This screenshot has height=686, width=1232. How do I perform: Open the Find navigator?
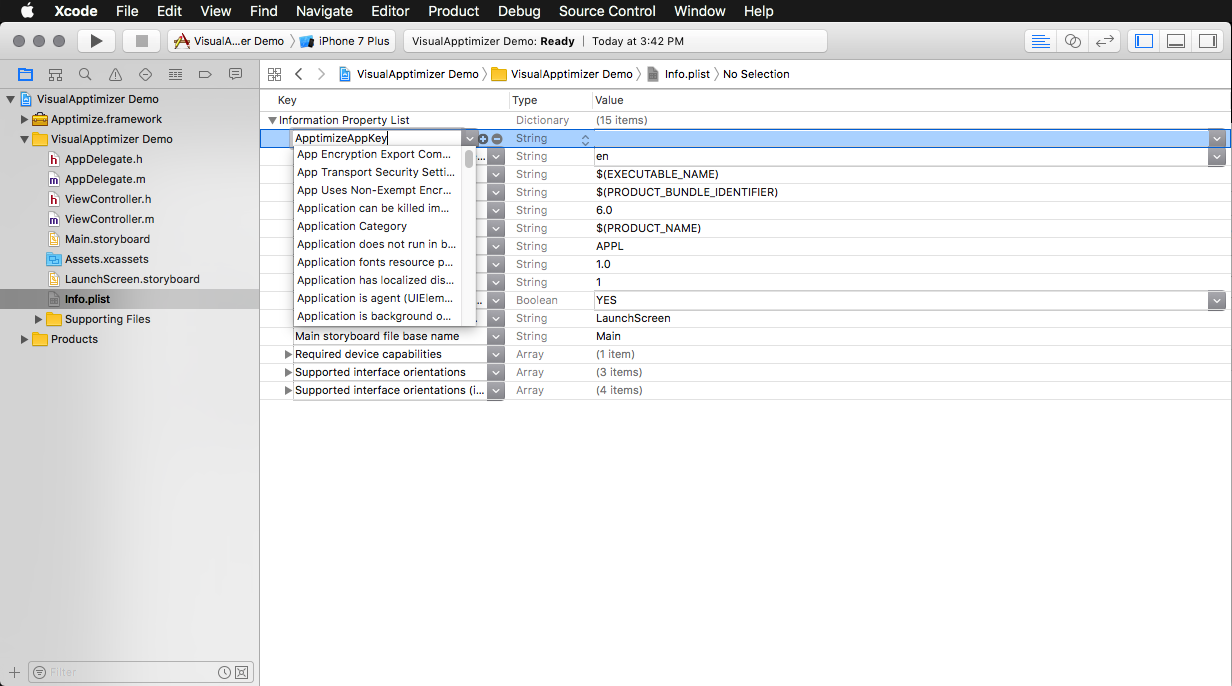(x=85, y=74)
